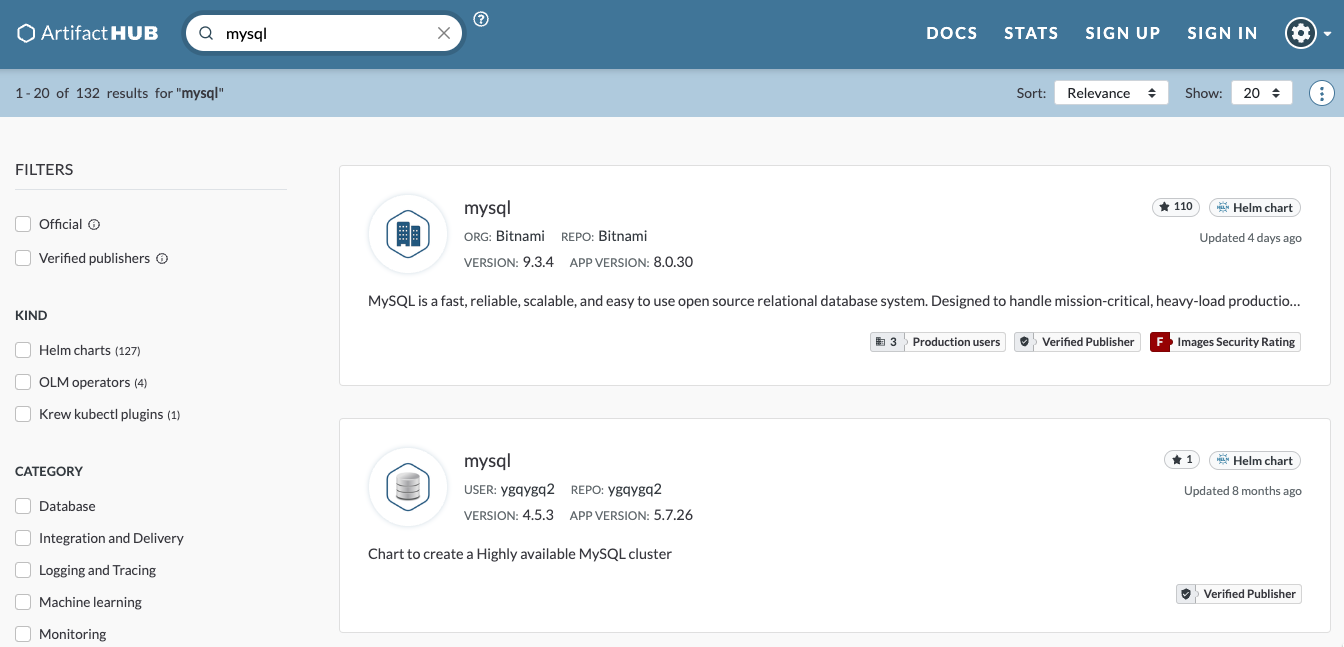
Task: Open the Sort by Relevance dropdown
Action: pyautogui.click(x=1111, y=93)
